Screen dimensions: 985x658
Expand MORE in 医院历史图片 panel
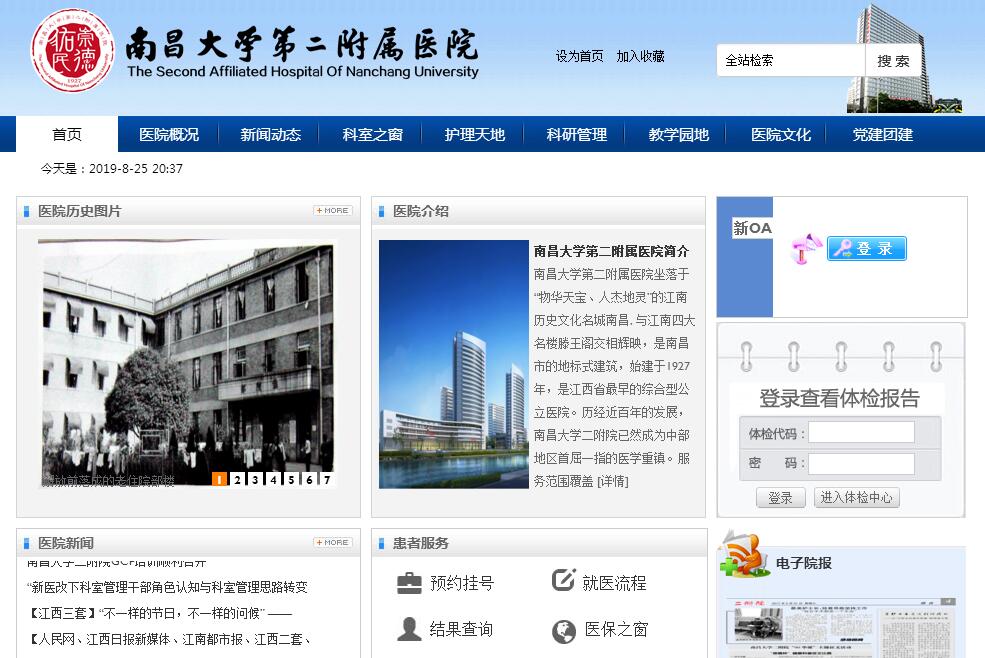pos(332,211)
